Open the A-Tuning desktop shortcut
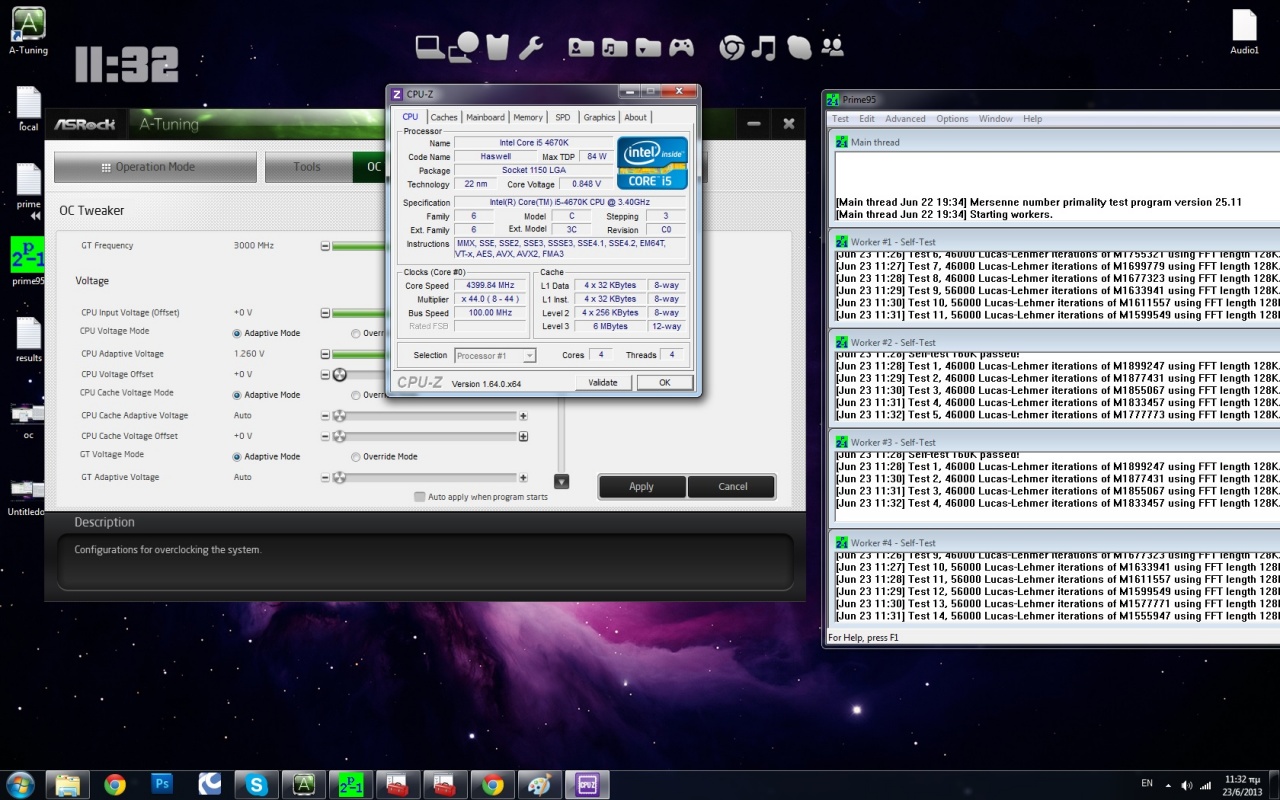Screen dimensions: 1280x800 tap(28, 30)
